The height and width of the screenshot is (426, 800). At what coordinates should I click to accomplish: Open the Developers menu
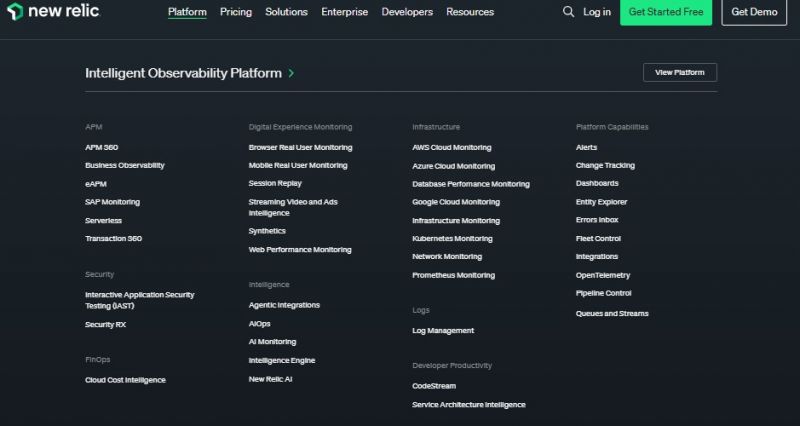407,12
